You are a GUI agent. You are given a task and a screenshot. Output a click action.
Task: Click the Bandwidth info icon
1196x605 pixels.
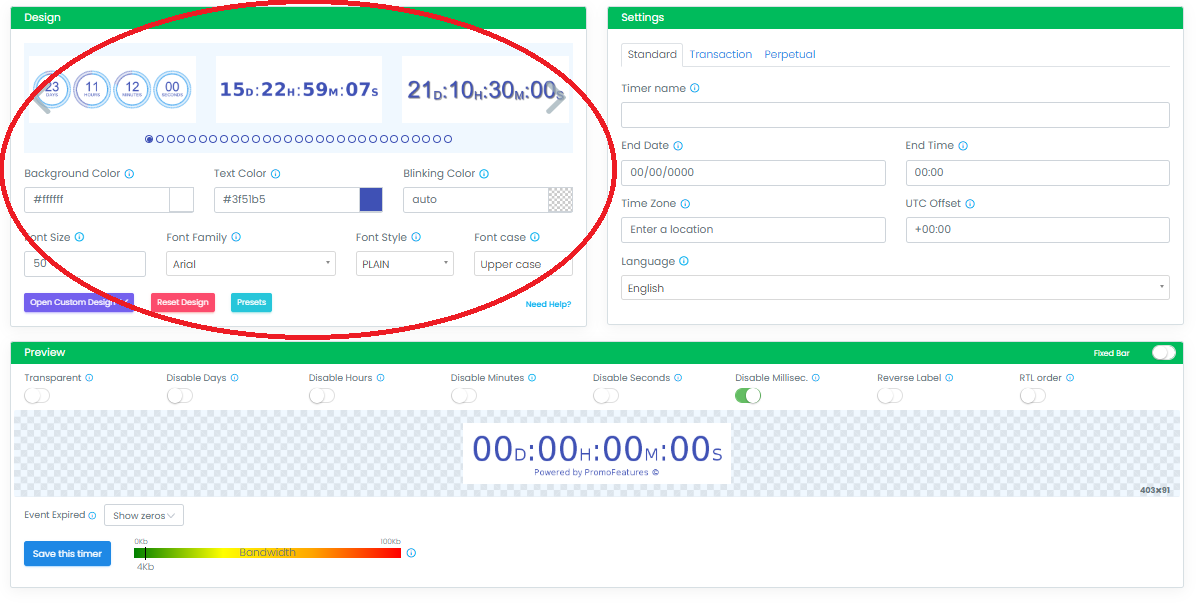click(x=410, y=551)
